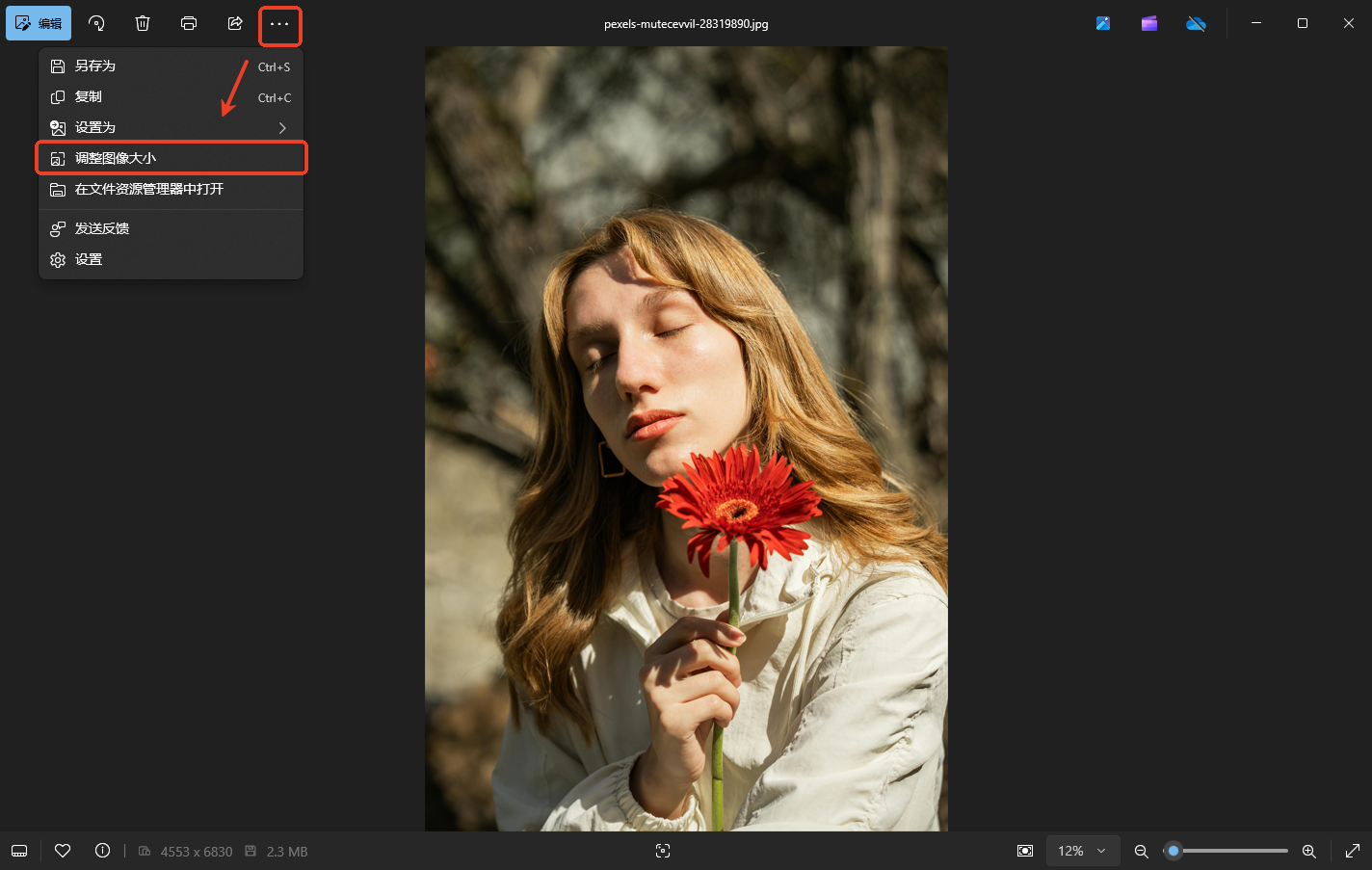Open the Clipchamp video editor icon
Screen dimensions: 1372x870
tap(1149, 23)
